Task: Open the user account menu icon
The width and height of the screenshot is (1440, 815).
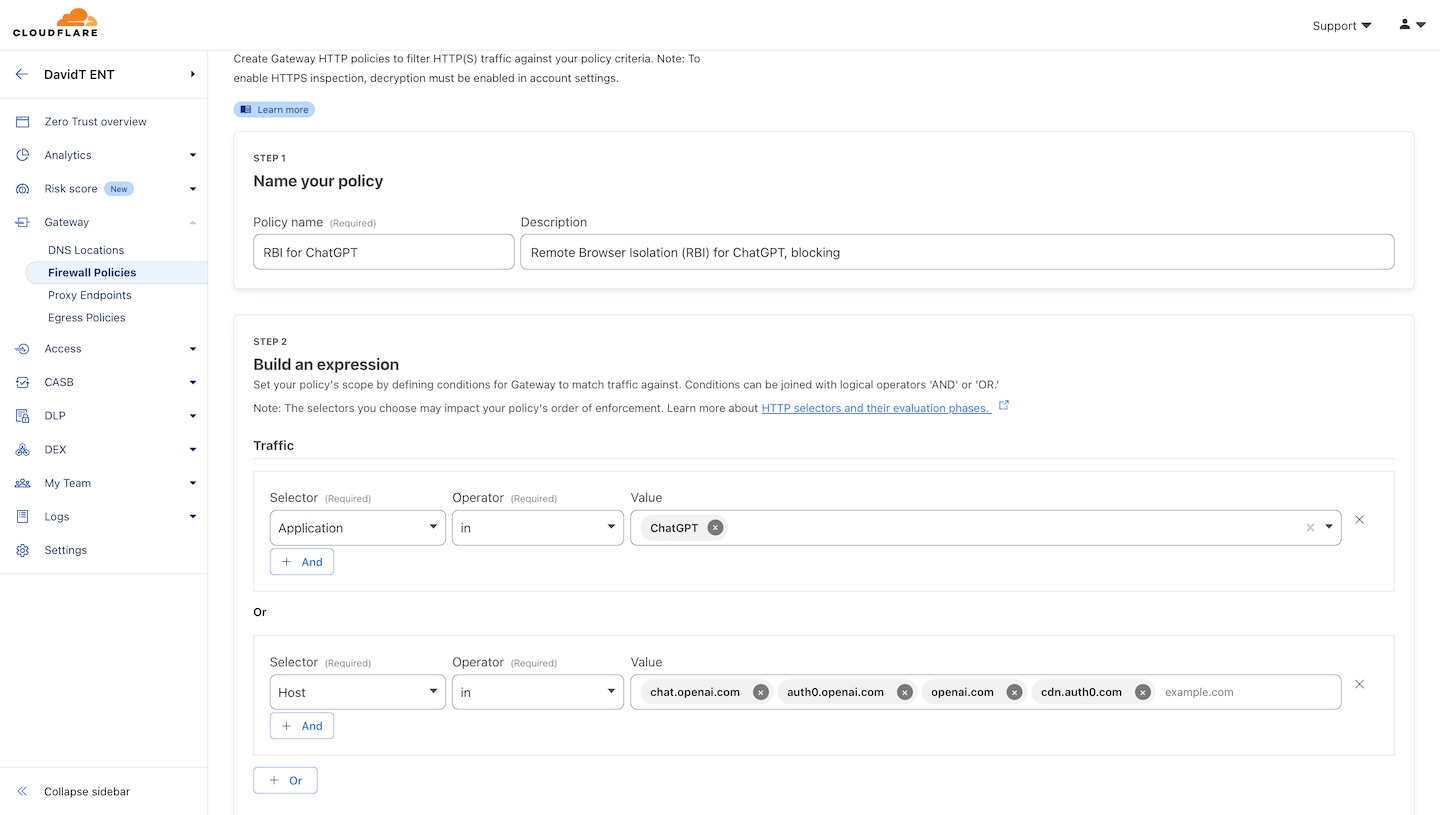Action: tap(1412, 25)
